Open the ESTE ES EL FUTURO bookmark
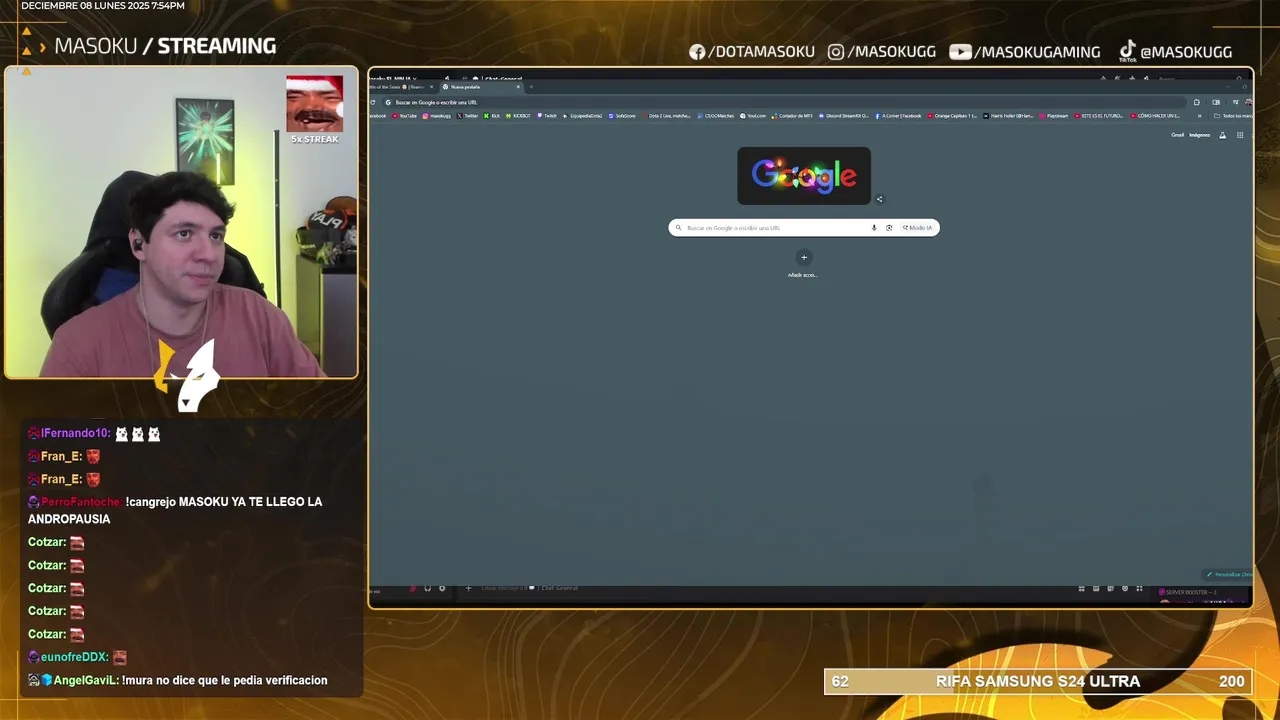1280x720 pixels. (1099, 116)
